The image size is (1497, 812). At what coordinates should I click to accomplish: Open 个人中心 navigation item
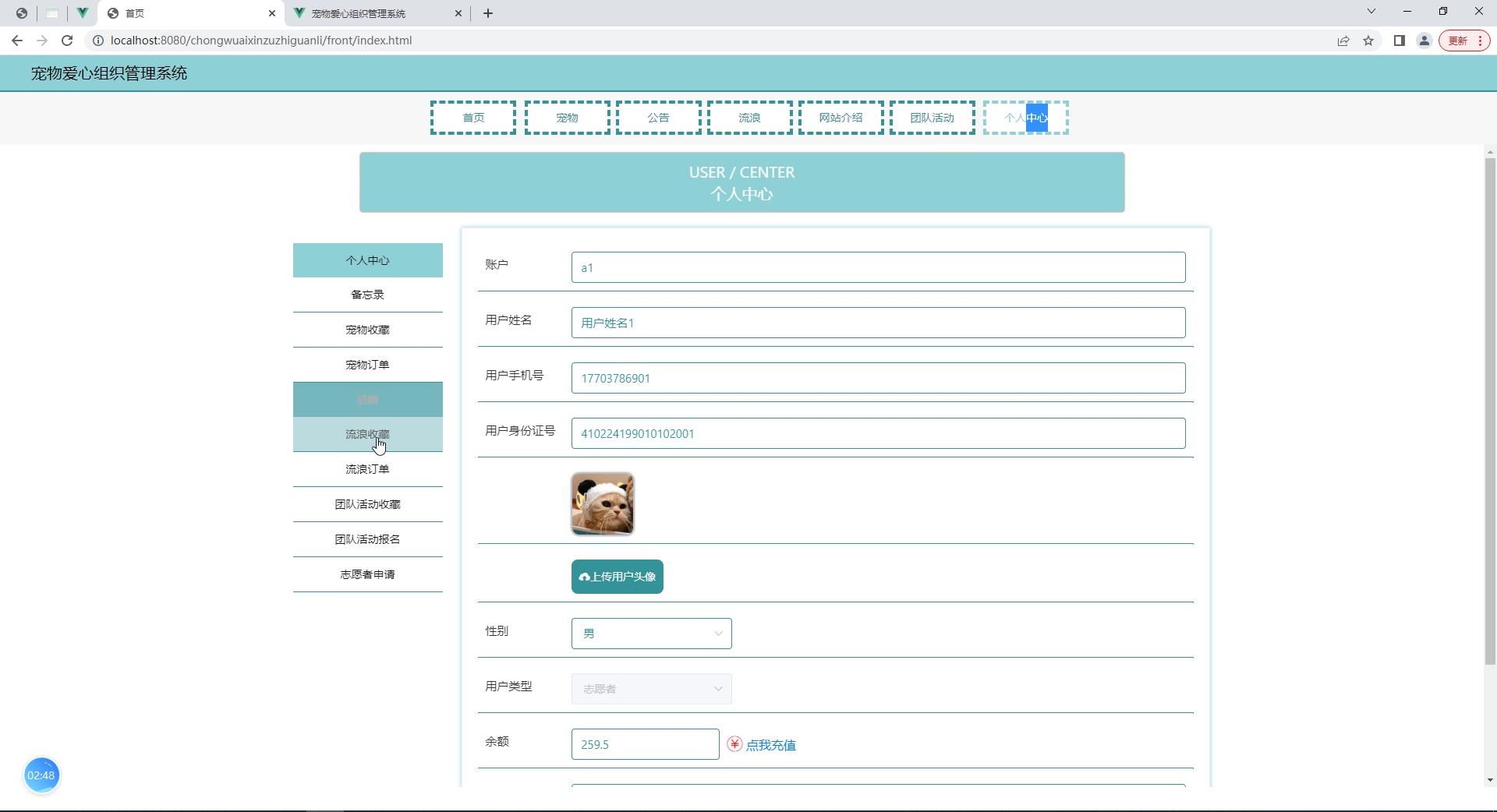tap(1026, 118)
